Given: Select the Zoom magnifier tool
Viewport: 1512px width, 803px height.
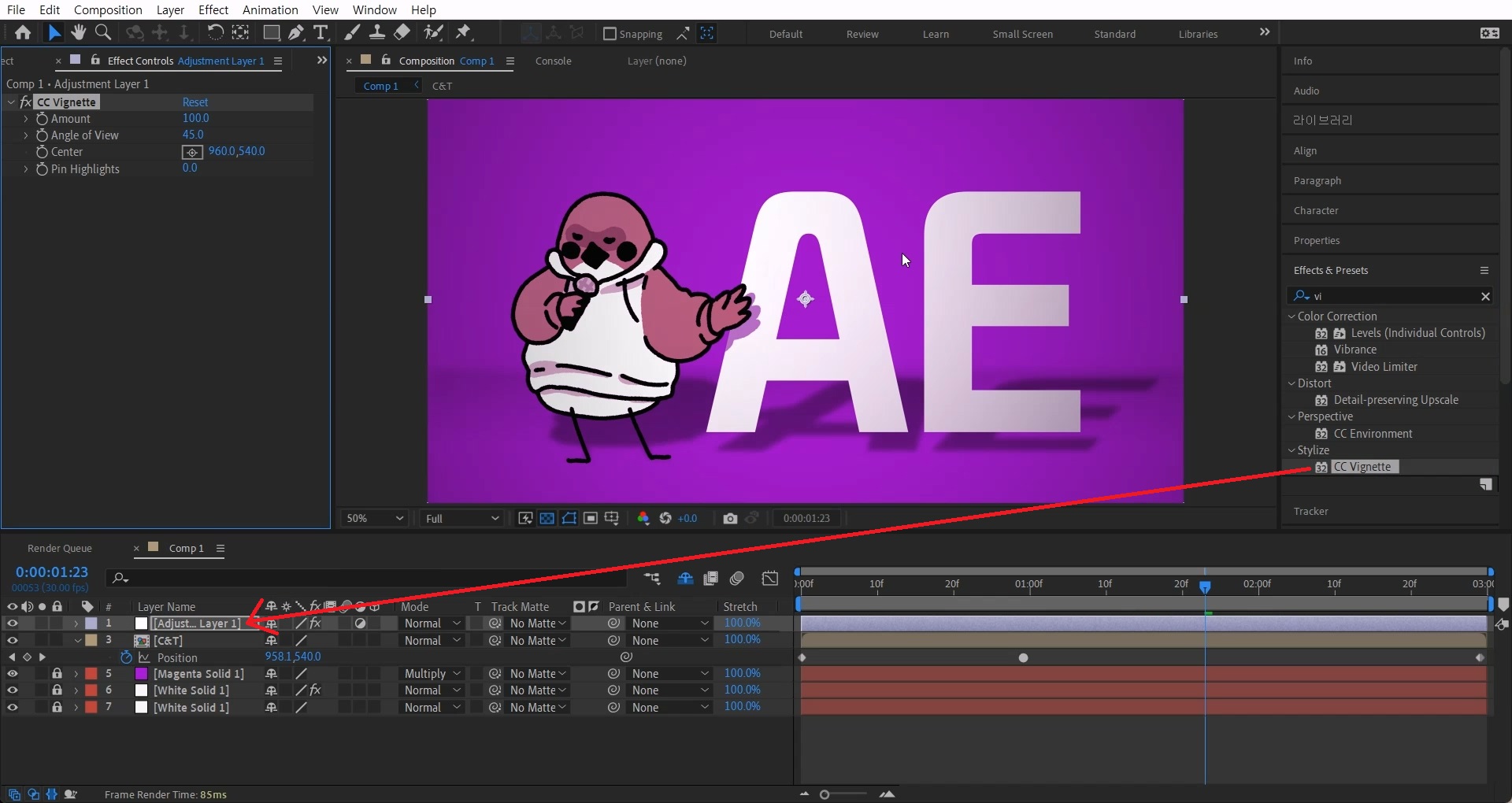Looking at the screenshot, I should click(102, 32).
